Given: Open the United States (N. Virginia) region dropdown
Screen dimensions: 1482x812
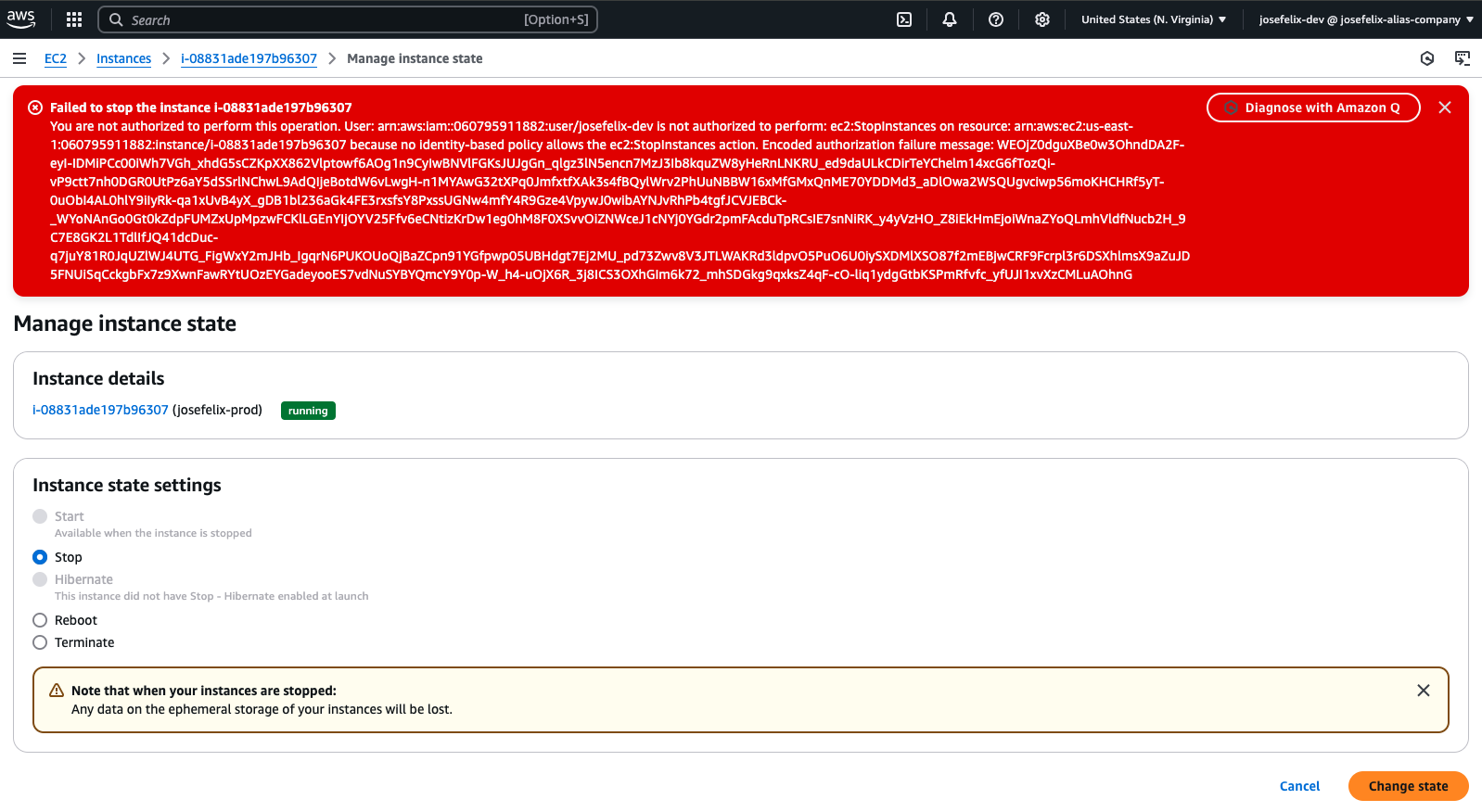Looking at the screenshot, I should click(x=1154, y=19).
